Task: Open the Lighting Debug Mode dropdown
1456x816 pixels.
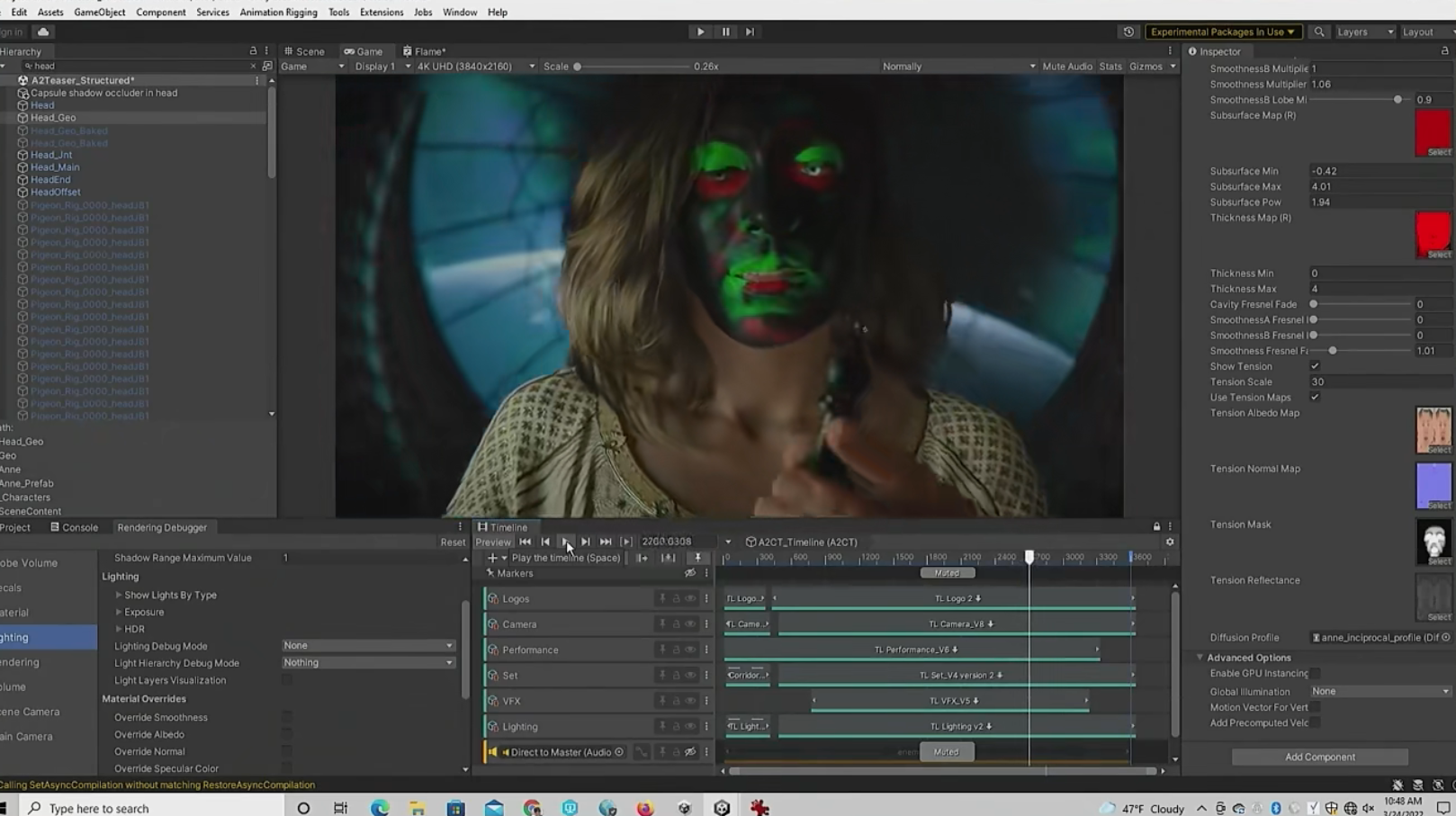Action: point(367,646)
